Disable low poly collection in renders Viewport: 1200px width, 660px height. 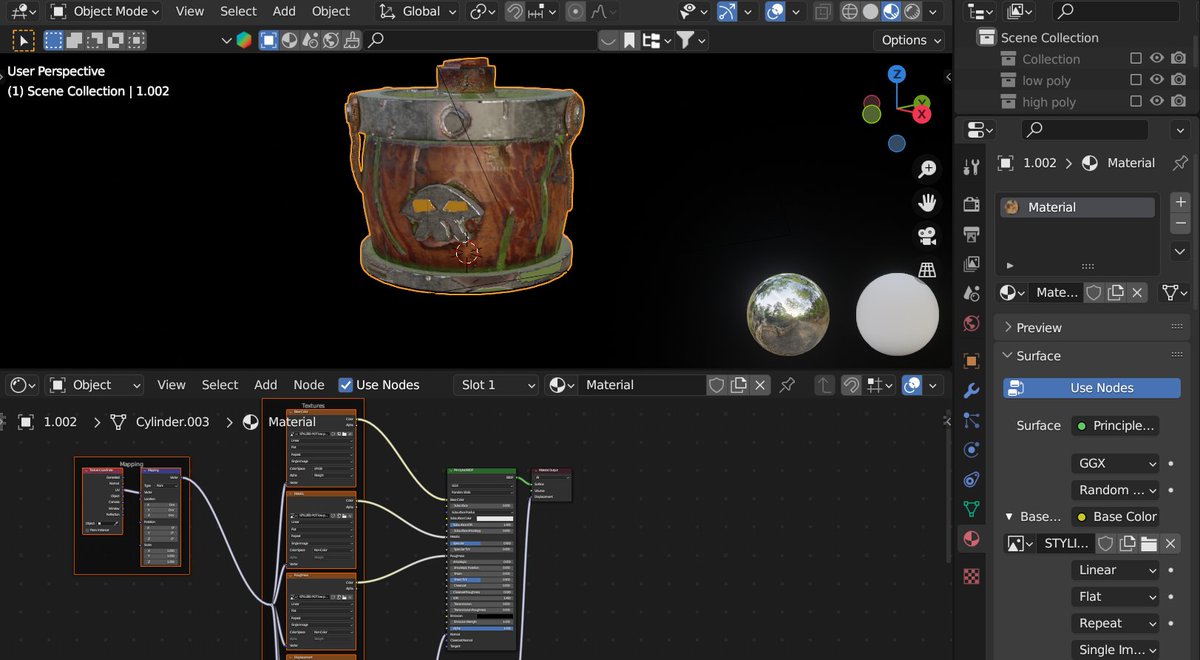[1180, 80]
